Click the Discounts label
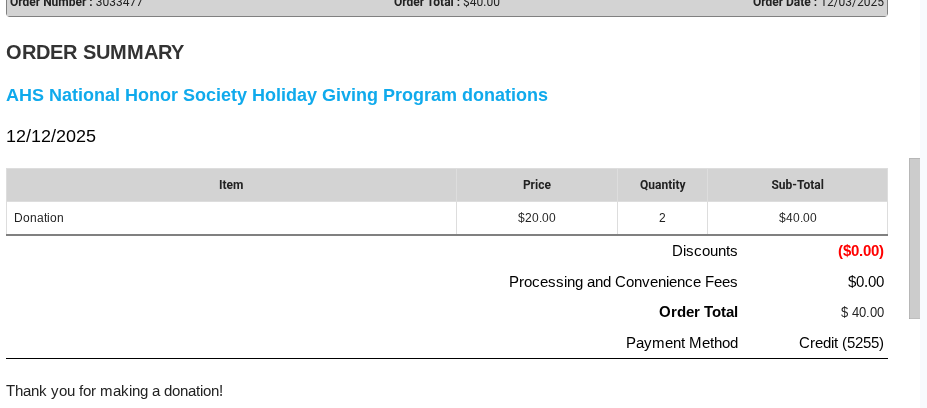The width and height of the screenshot is (927, 408). (704, 251)
